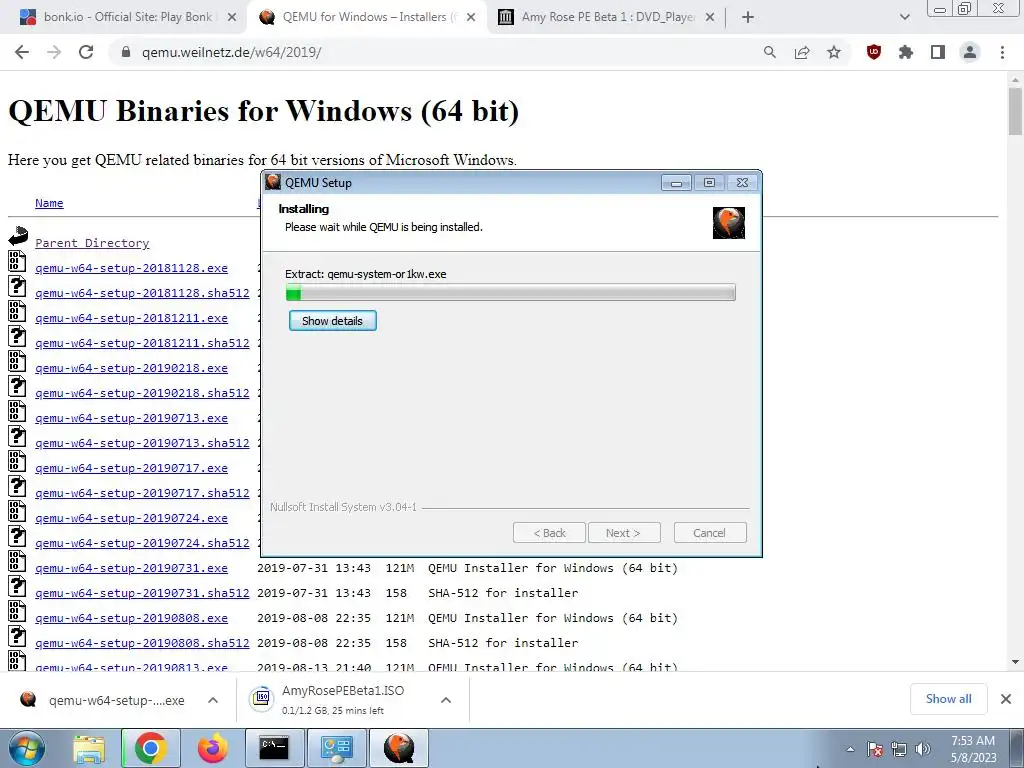Reload the current QEMU page
1024x768 pixels.
coord(86,52)
